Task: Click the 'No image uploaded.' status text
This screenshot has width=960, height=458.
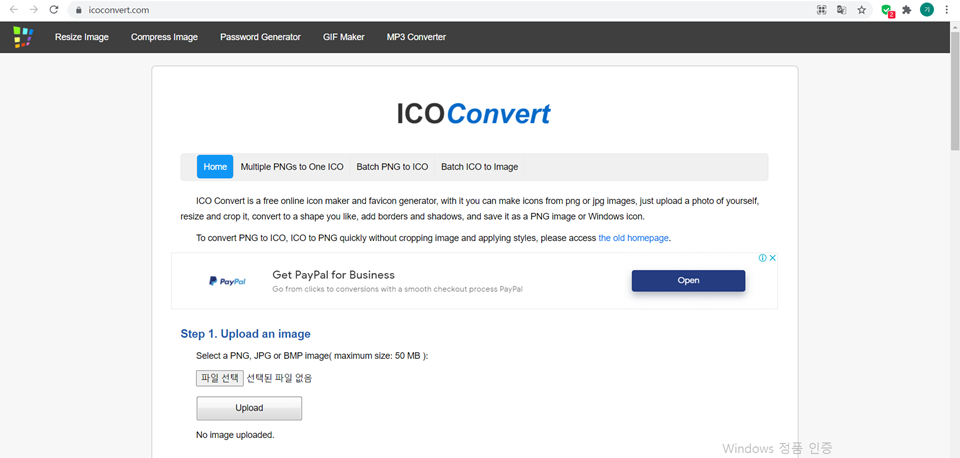Action: pyautogui.click(x=235, y=435)
